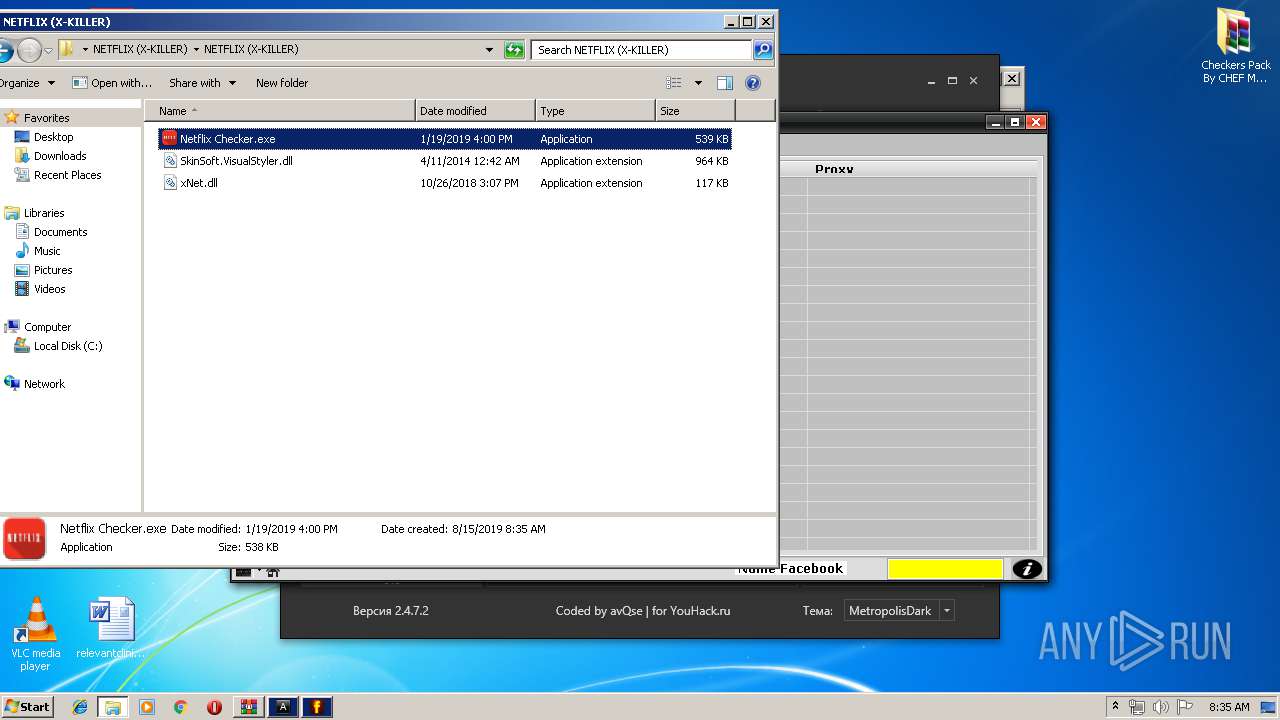The image size is (1280, 720).
Task: Click the '10/26/2018 3:07 PM' date cell
Action: tap(469, 183)
